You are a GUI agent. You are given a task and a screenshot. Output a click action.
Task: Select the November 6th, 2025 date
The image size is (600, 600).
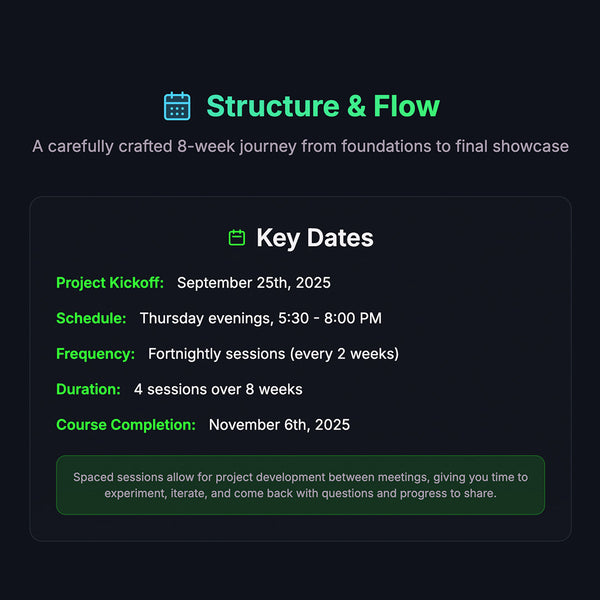(279, 425)
